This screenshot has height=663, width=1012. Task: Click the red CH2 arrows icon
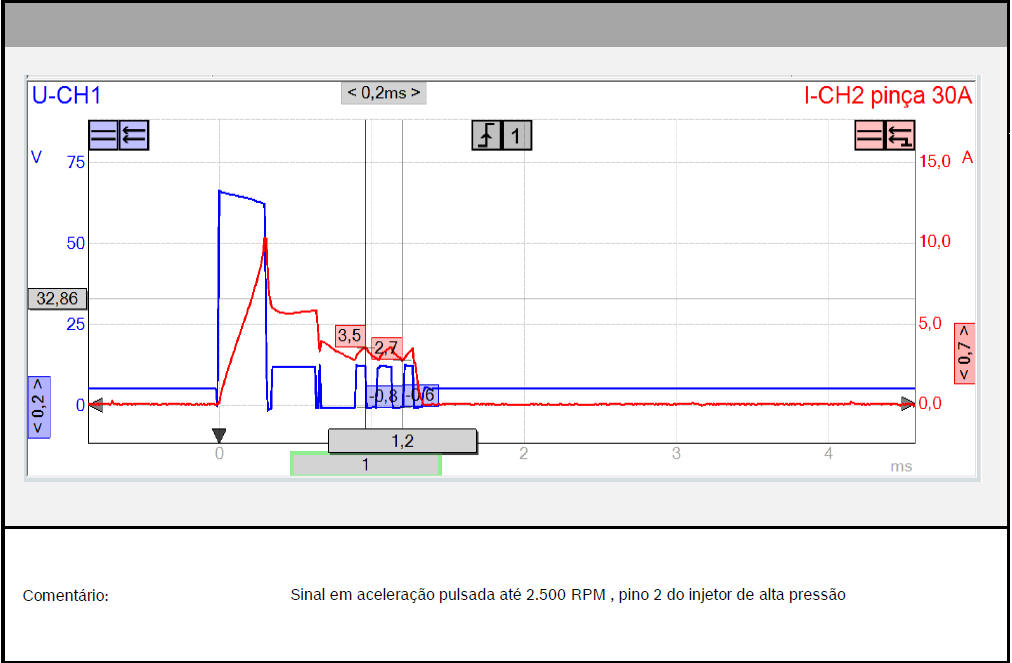tap(900, 135)
